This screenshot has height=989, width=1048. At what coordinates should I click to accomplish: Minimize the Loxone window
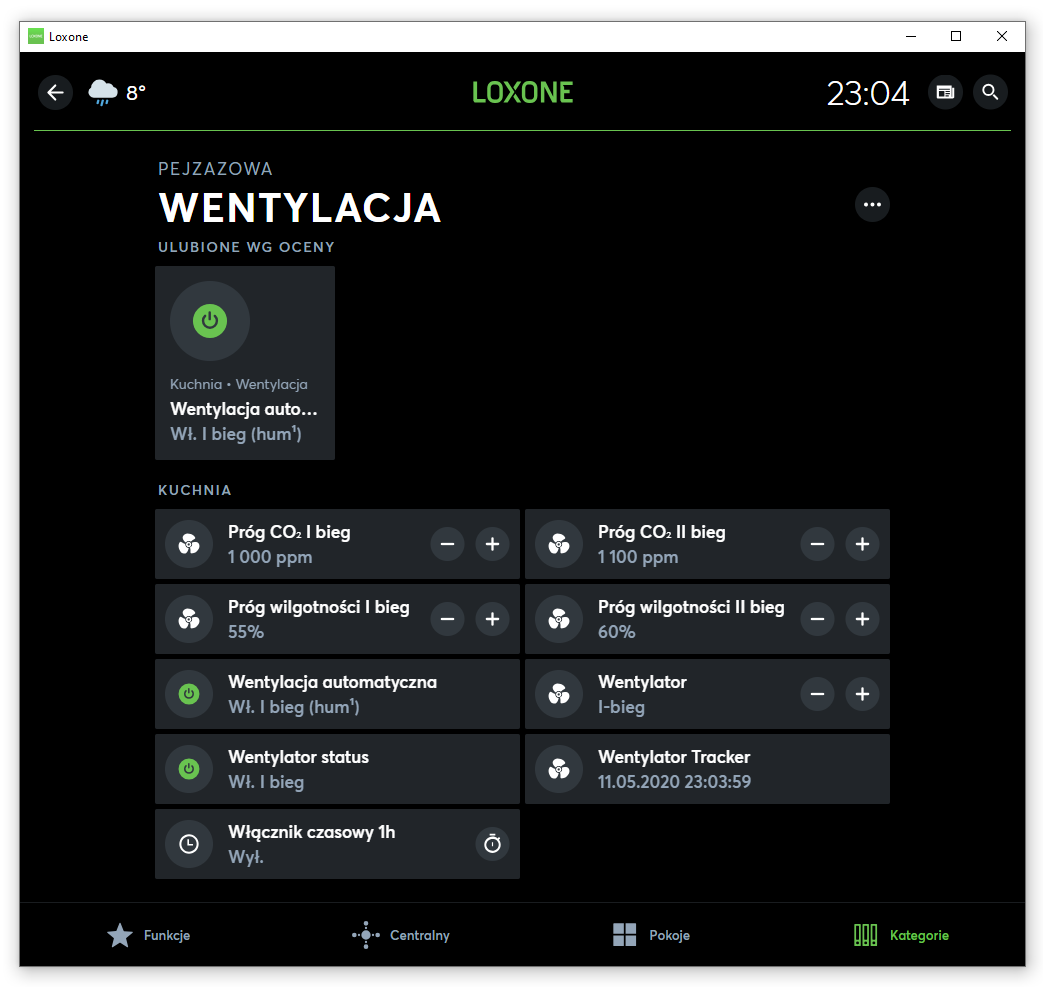[910, 36]
